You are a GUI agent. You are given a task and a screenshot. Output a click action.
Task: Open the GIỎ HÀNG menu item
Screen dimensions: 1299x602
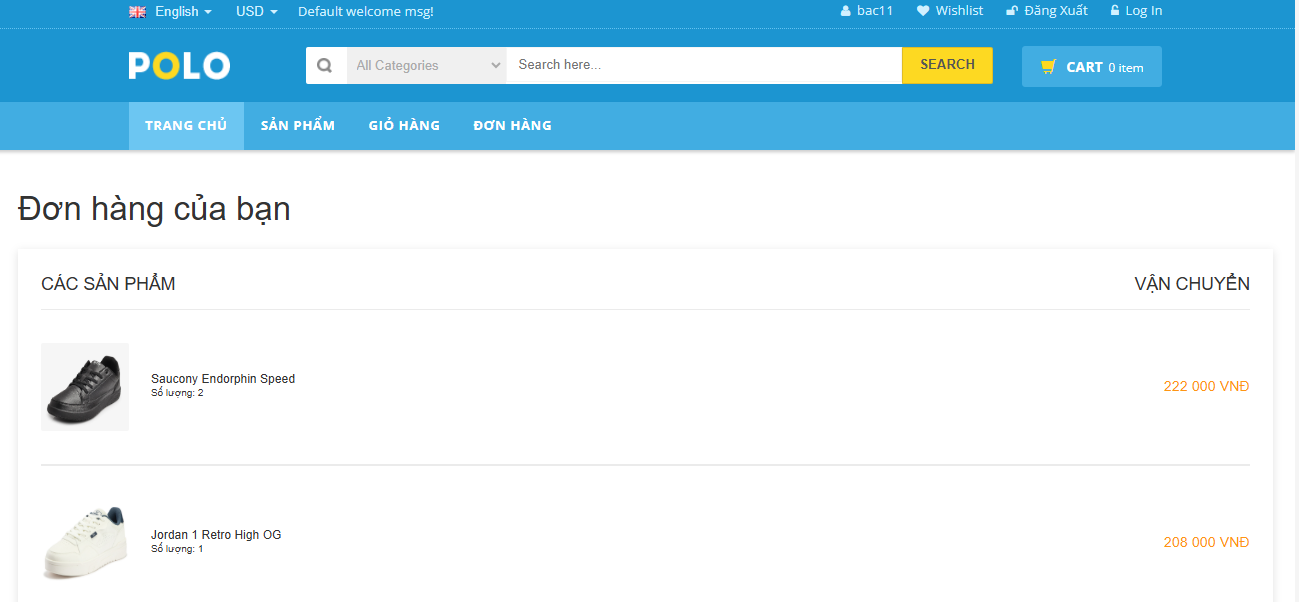404,126
